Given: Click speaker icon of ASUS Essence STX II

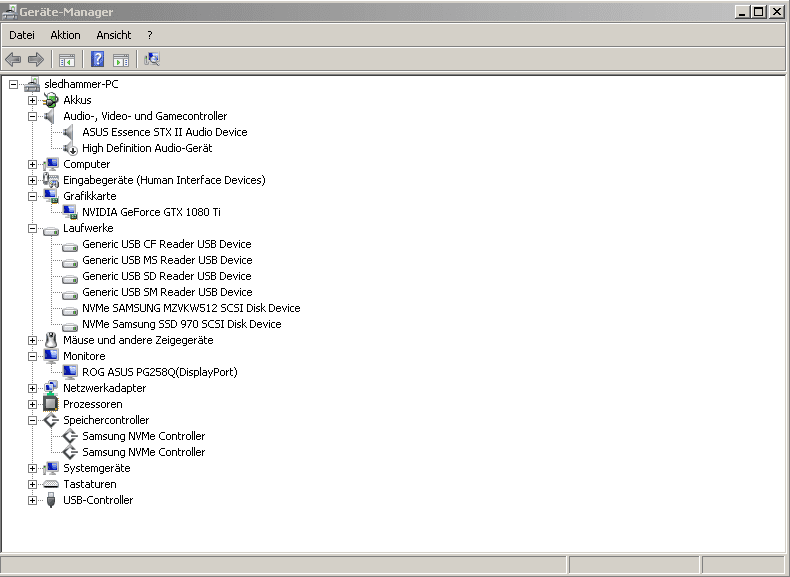Looking at the screenshot, I should [69, 133].
